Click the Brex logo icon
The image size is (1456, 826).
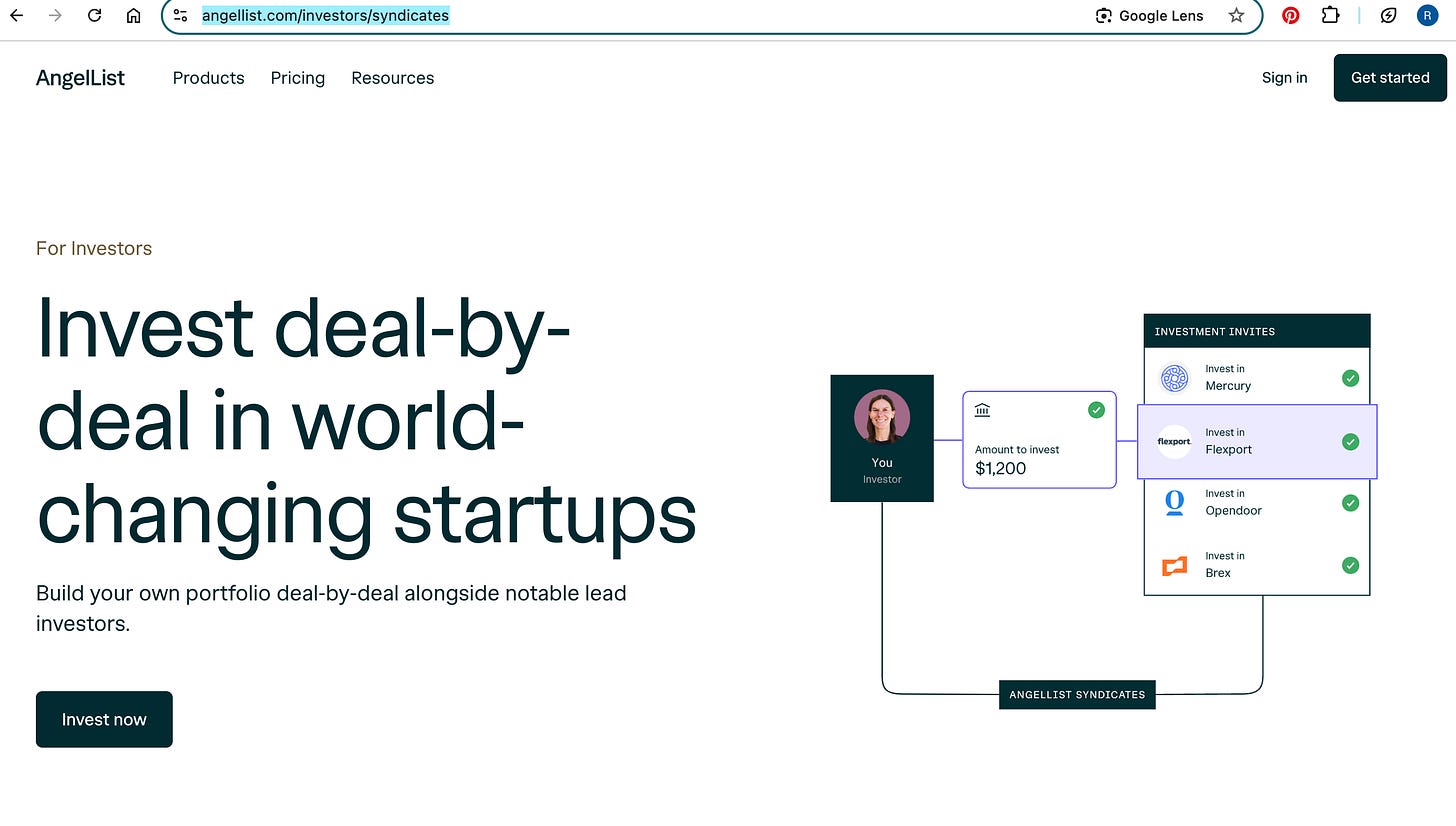pos(1174,566)
